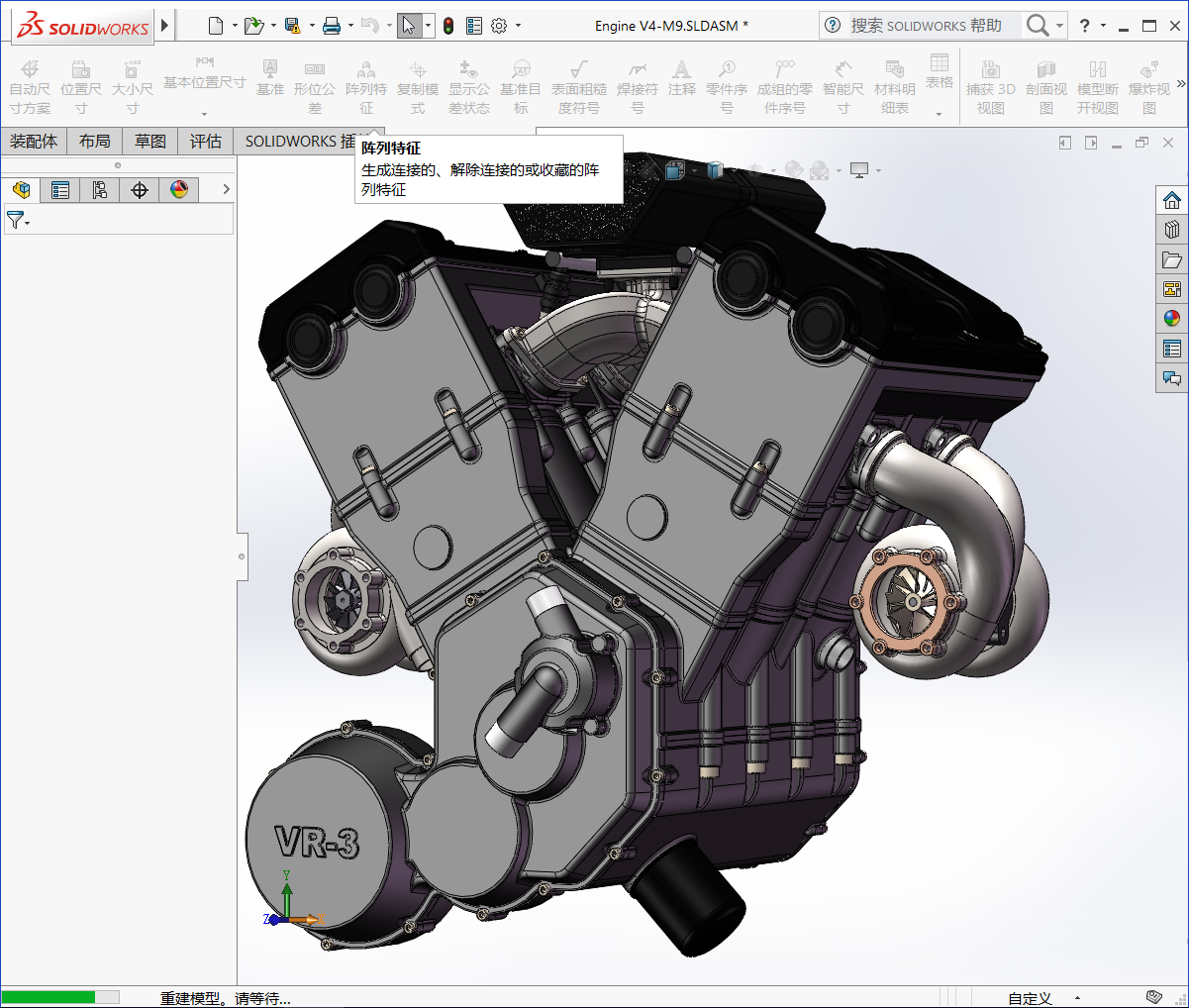
Task: Open the Design Library task pane icon
Action: click(x=1172, y=230)
